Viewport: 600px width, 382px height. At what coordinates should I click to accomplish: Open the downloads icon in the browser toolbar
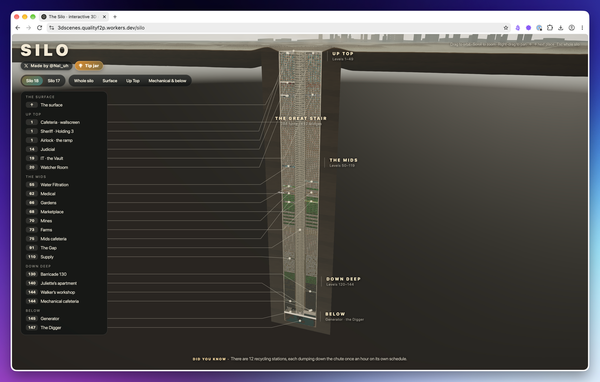pyautogui.click(x=561, y=28)
